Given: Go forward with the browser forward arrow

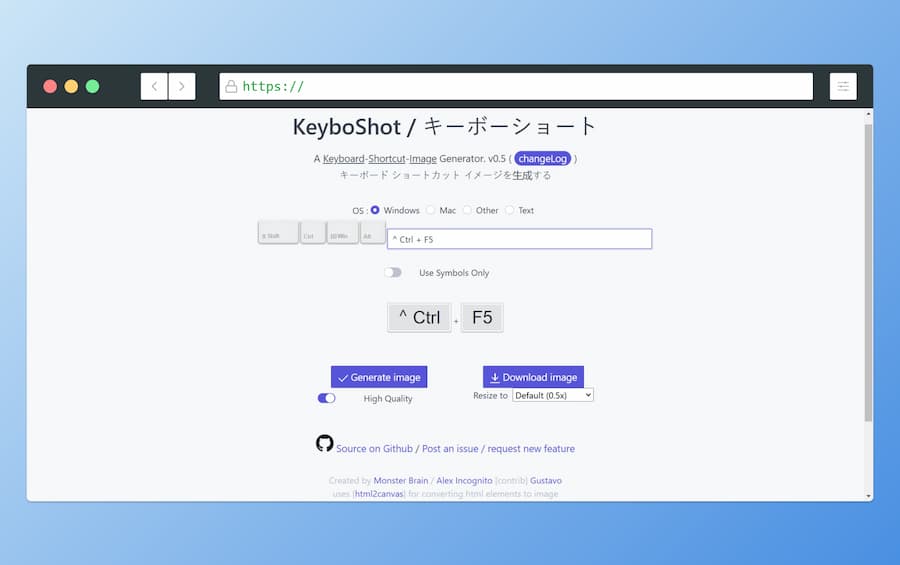Looking at the screenshot, I should tap(182, 86).
